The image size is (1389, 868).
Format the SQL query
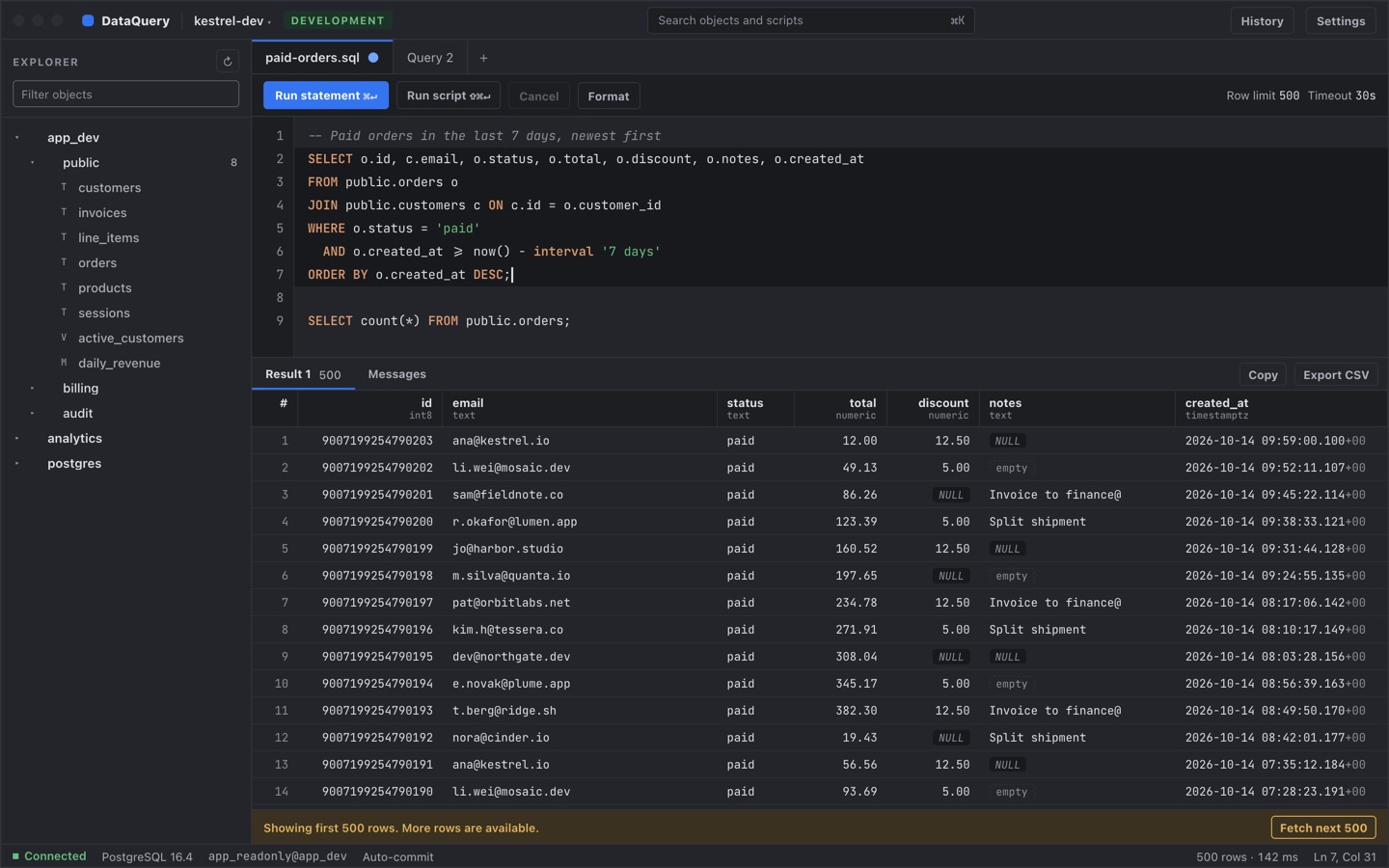pyautogui.click(x=609, y=95)
